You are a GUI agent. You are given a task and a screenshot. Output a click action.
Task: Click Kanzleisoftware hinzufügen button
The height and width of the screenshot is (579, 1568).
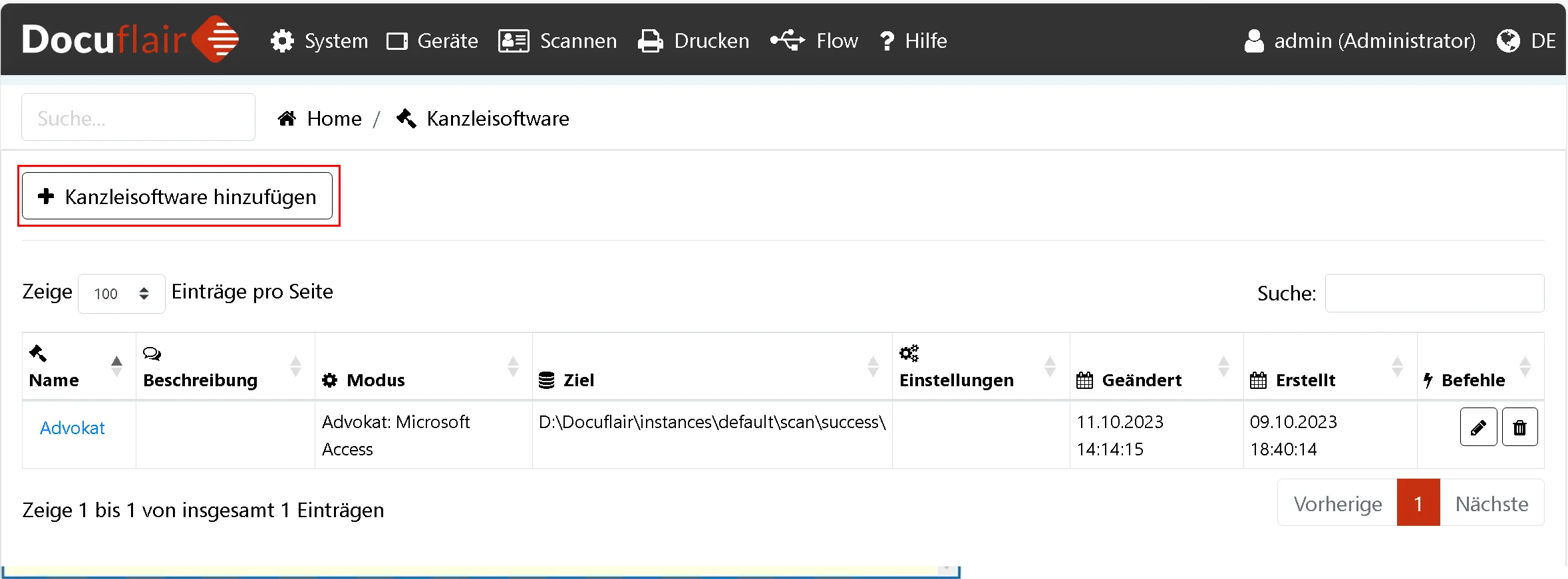177,196
